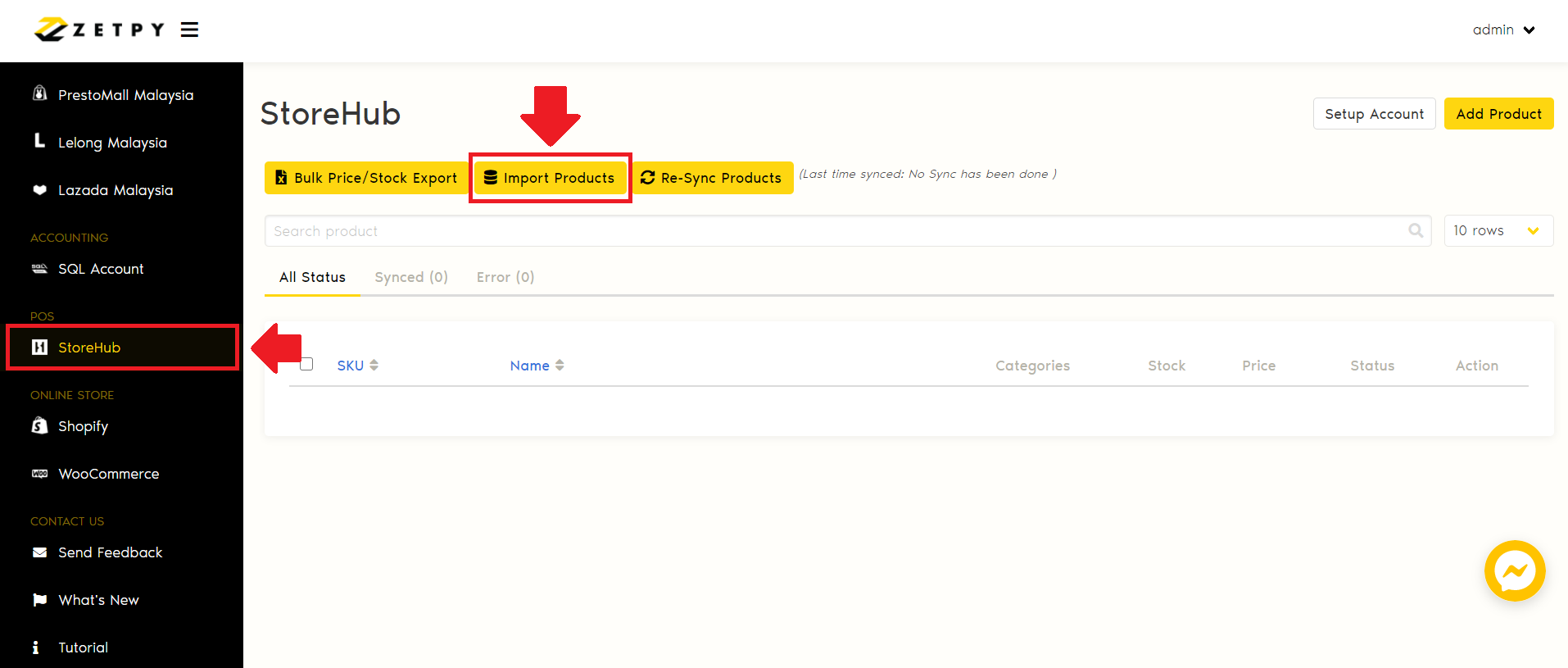Viewport: 1568px width, 668px height.
Task: Click PrestoMall Malaysia shopping bag icon
Action: tap(39, 93)
